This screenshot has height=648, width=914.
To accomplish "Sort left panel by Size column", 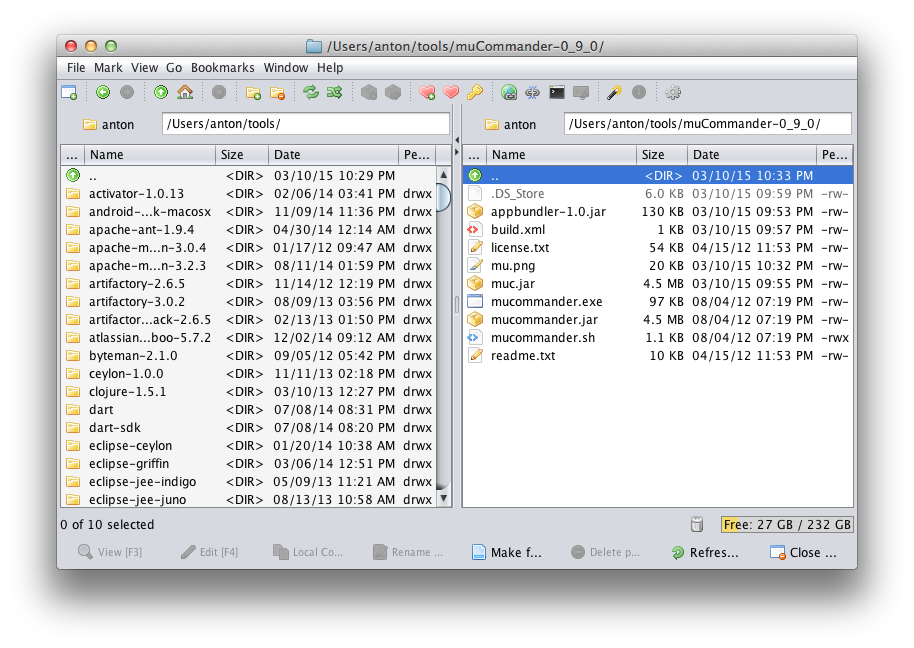I will (241, 154).
